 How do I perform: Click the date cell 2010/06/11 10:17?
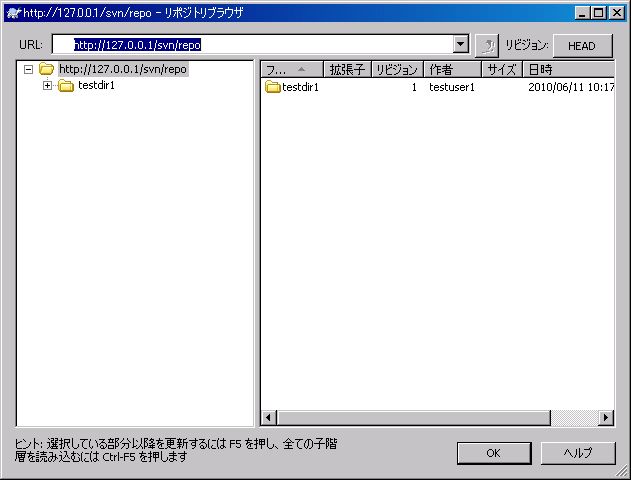571,87
